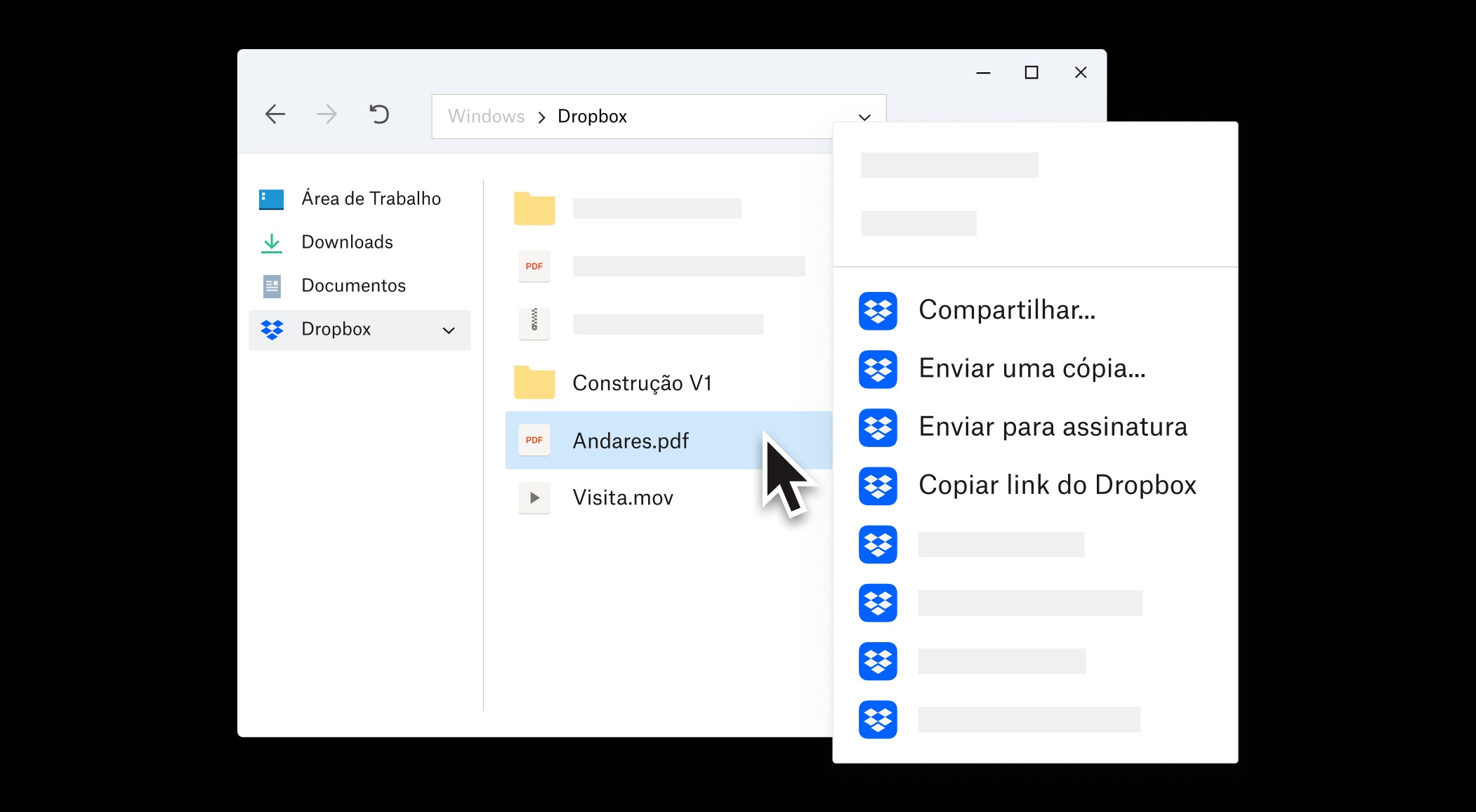Click the Dropbox icon beside Compartilhar
The height and width of the screenshot is (812, 1476).
pyautogui.click(x=878, y=310)
